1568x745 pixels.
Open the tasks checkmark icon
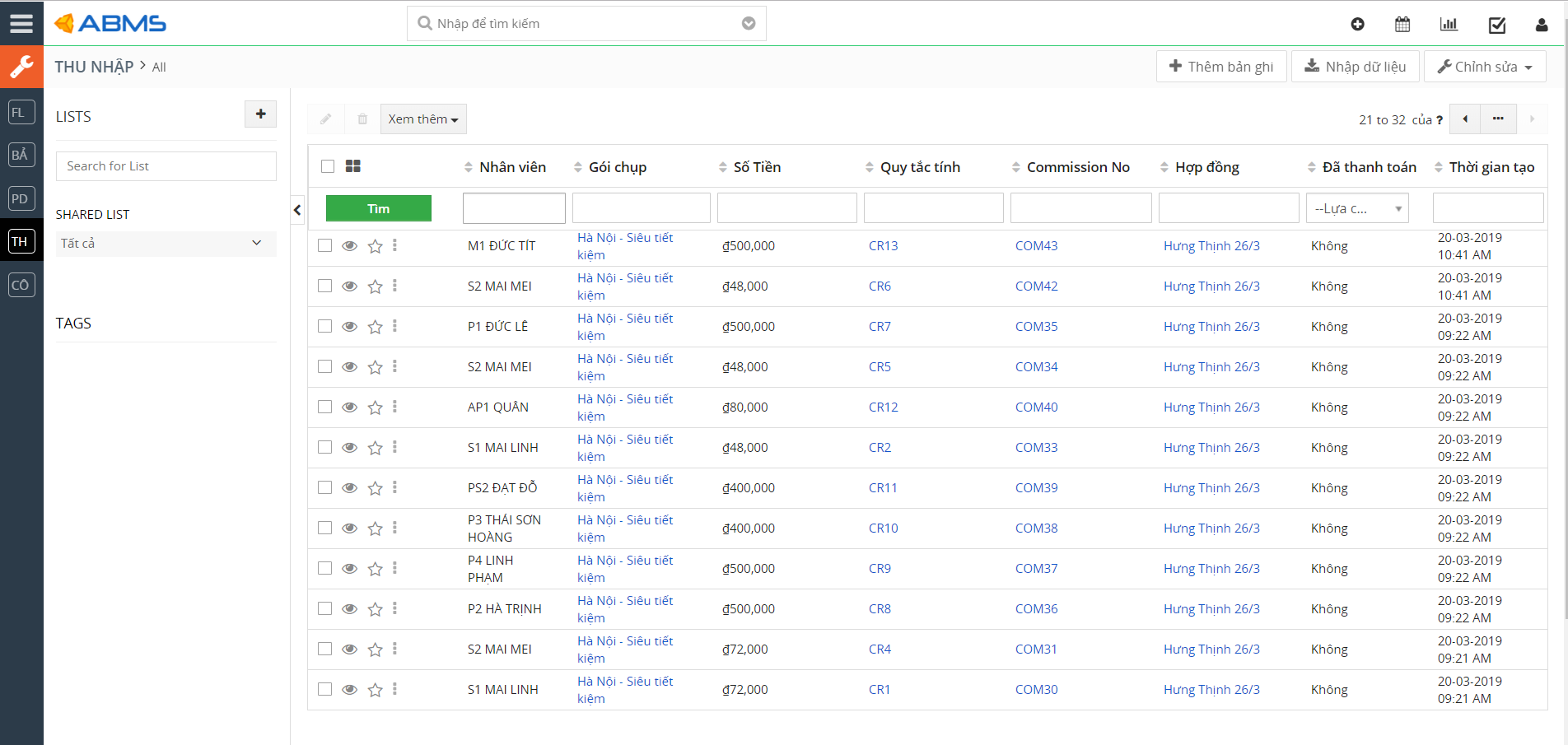(x=1497, y=25)
